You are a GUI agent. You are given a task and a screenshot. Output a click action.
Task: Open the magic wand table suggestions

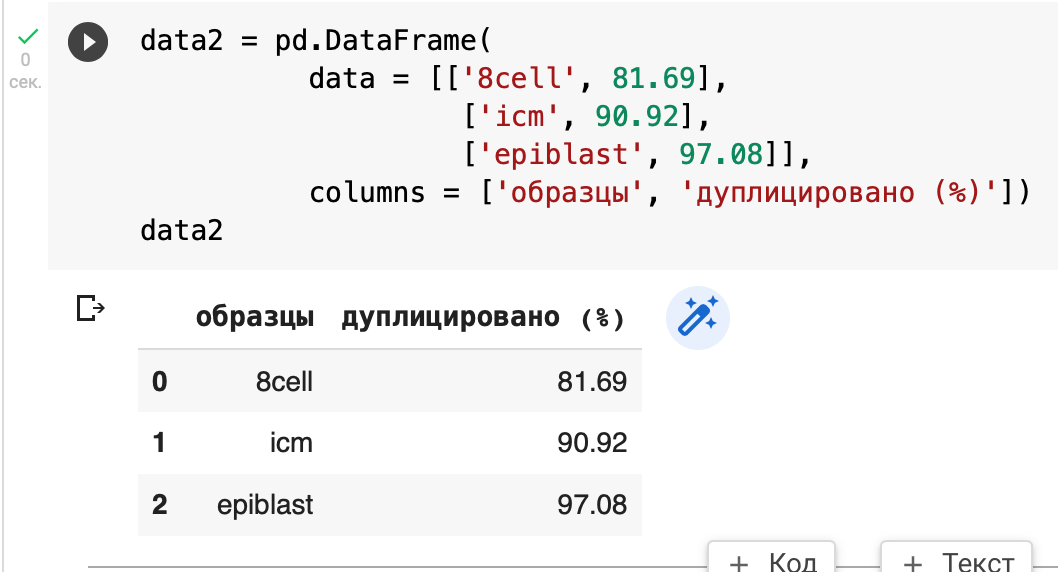tap(698, 317)
